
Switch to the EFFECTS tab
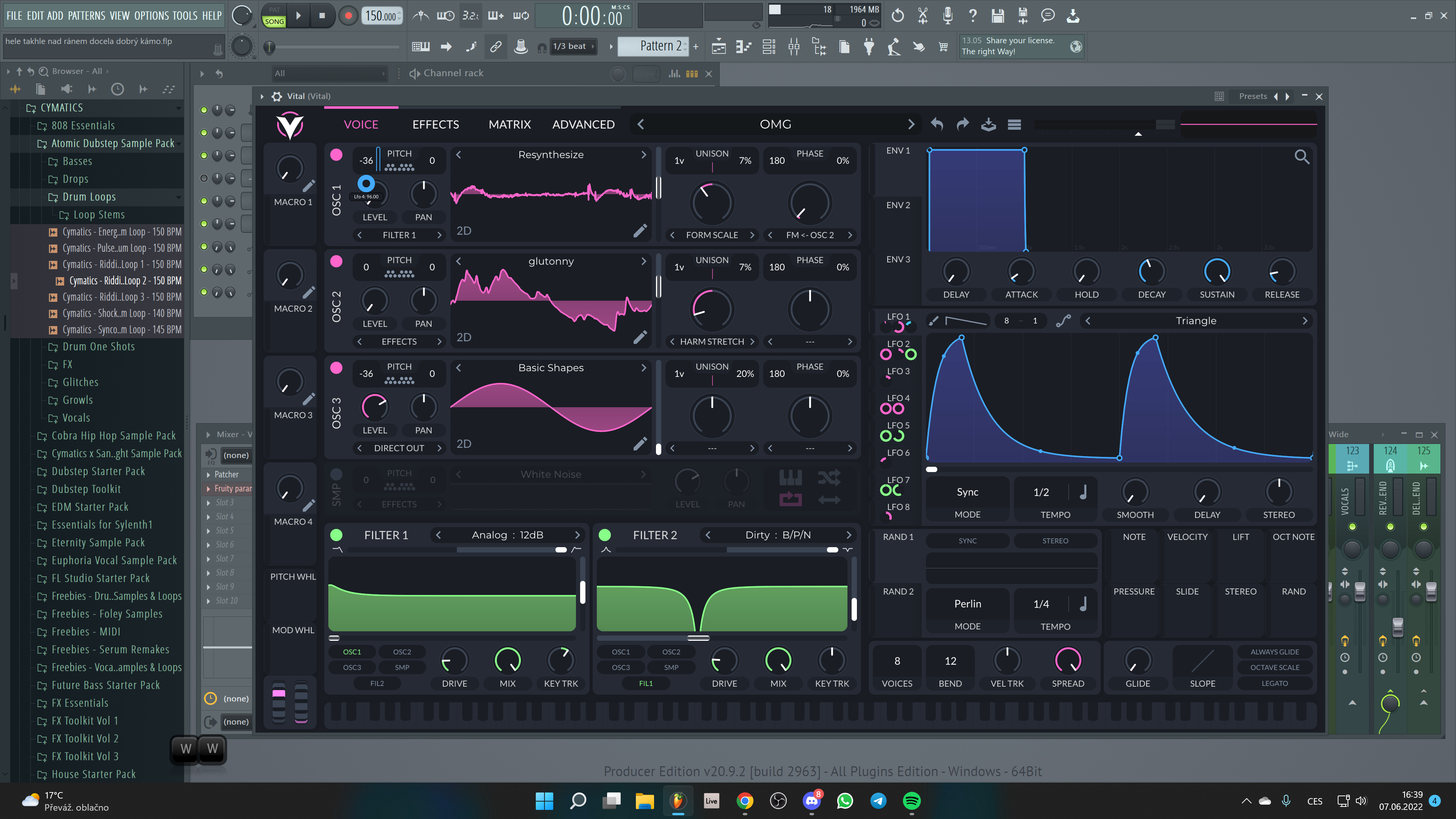pyautogui.click(x=435, y=124)
